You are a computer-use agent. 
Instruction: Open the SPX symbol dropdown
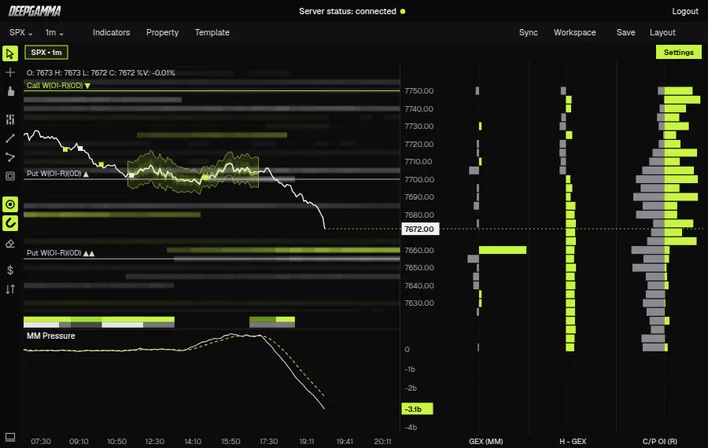click(21, 33)
